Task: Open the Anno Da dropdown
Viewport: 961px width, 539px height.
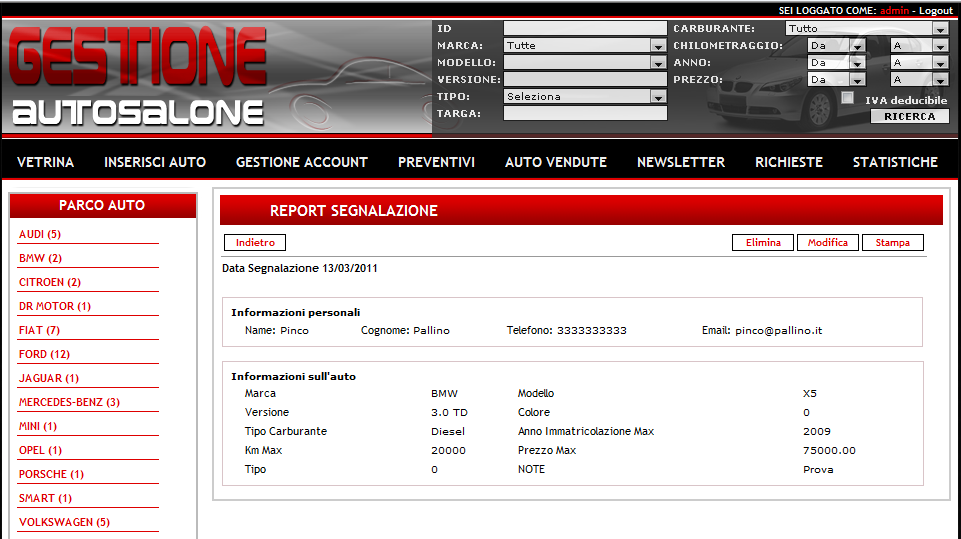Action: [x=837, y=63]
